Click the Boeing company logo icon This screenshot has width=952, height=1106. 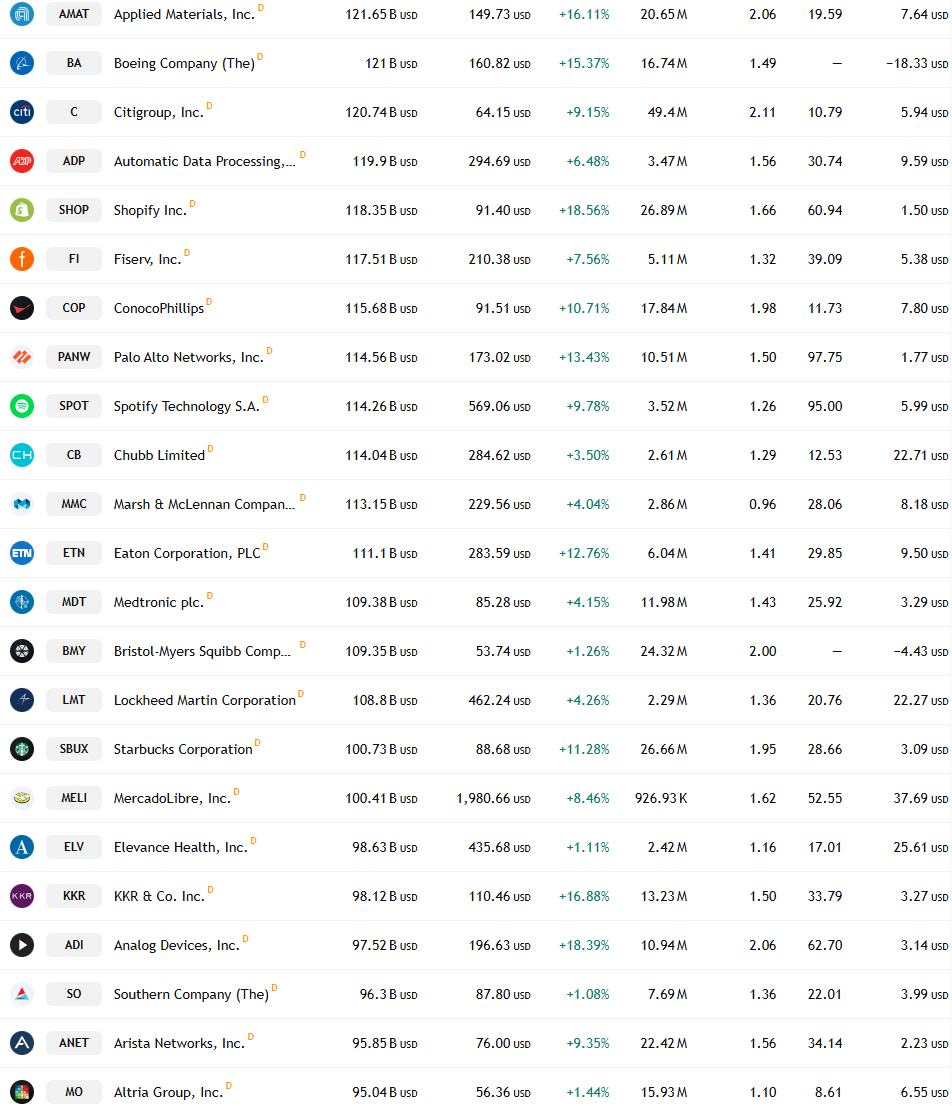click(22, 63)
